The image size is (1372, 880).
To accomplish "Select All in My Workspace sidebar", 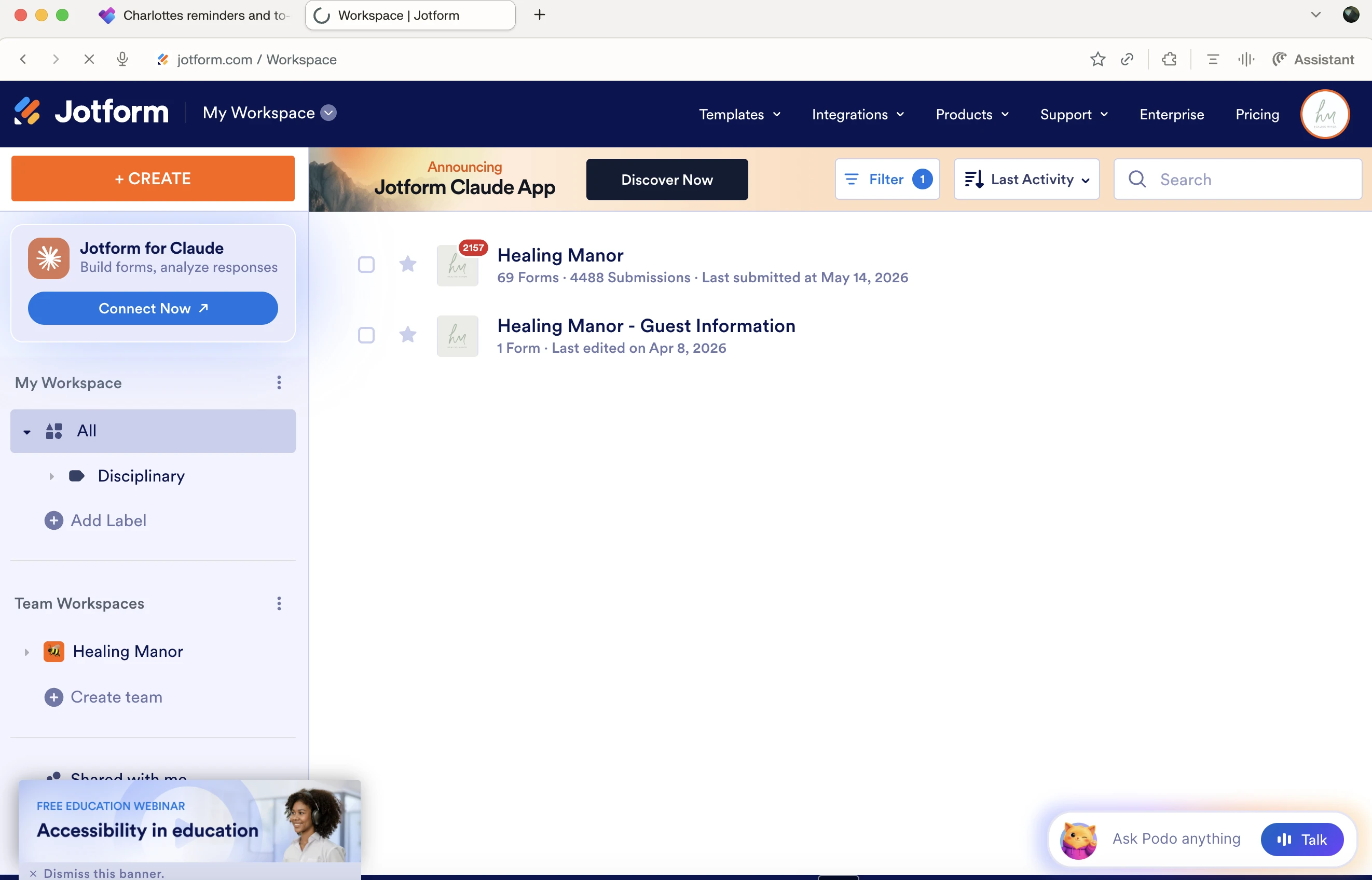I will pos(153,431).
